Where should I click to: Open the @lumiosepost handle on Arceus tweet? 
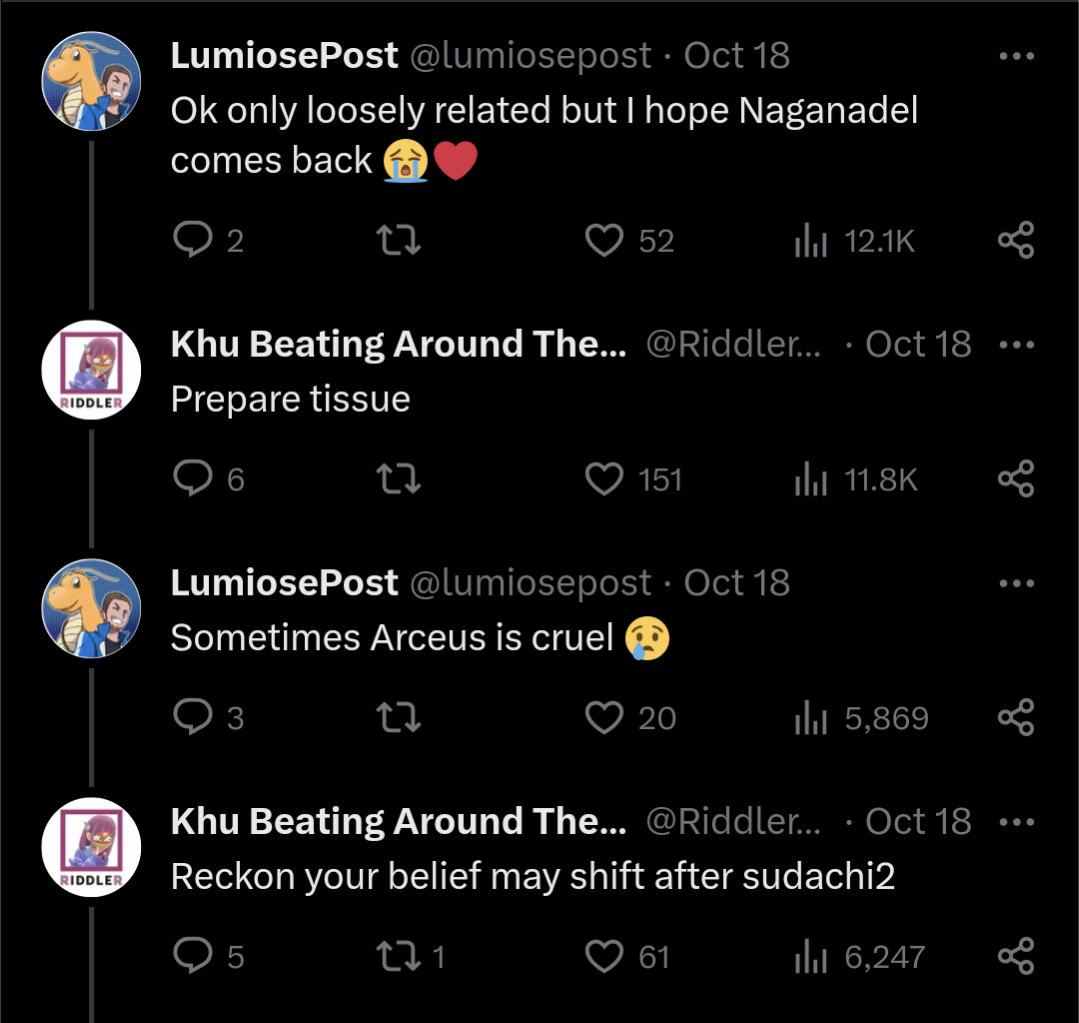531,583
